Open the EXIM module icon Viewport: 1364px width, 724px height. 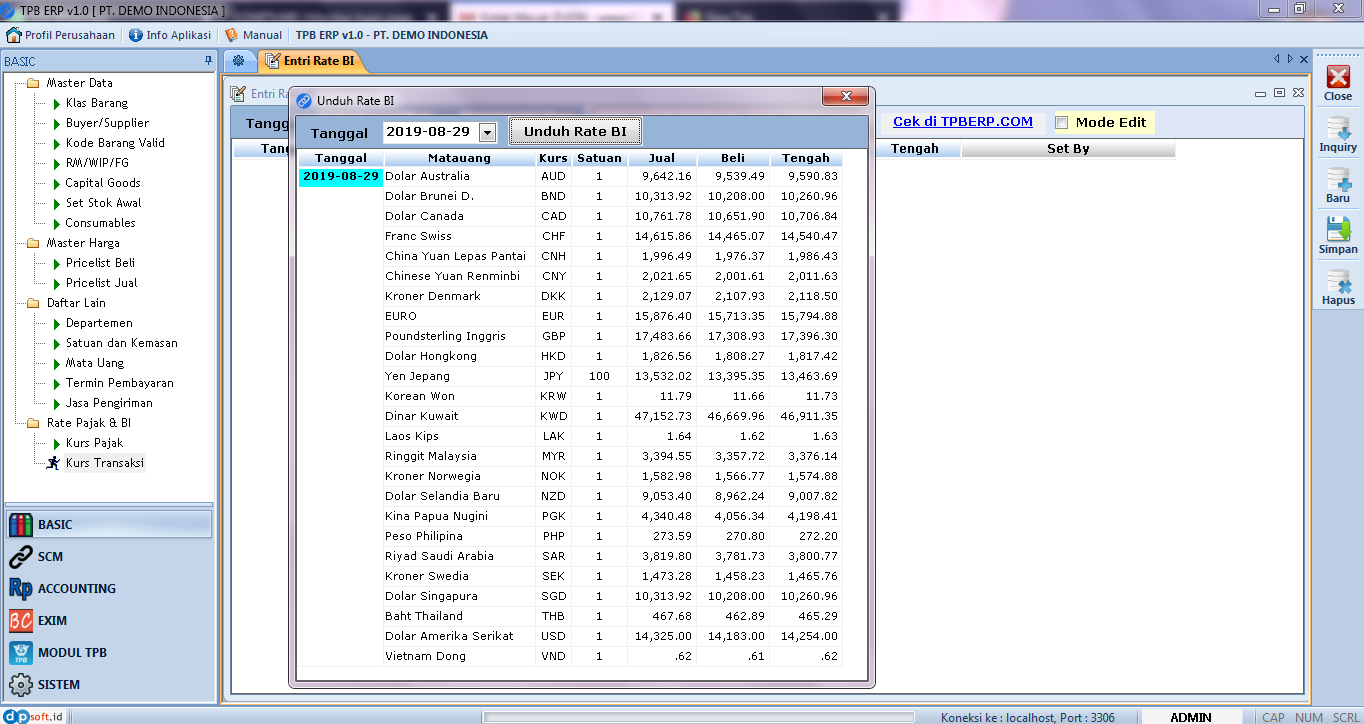click(21, 621)
